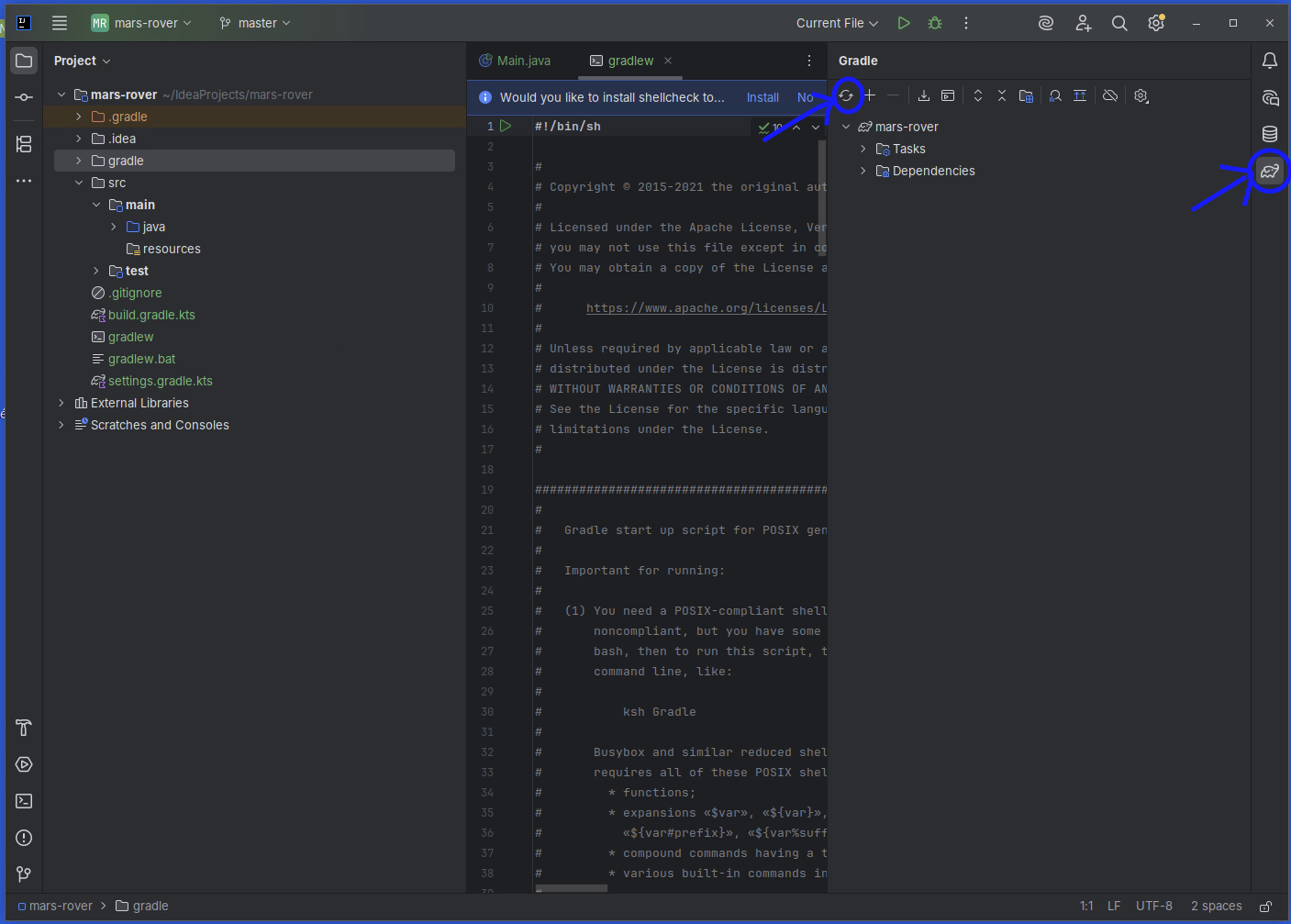The height and width of the screenshot is (924, 1291).
Task: Open Search Everywhere magnifier icon
Action: pos(1119,23)
